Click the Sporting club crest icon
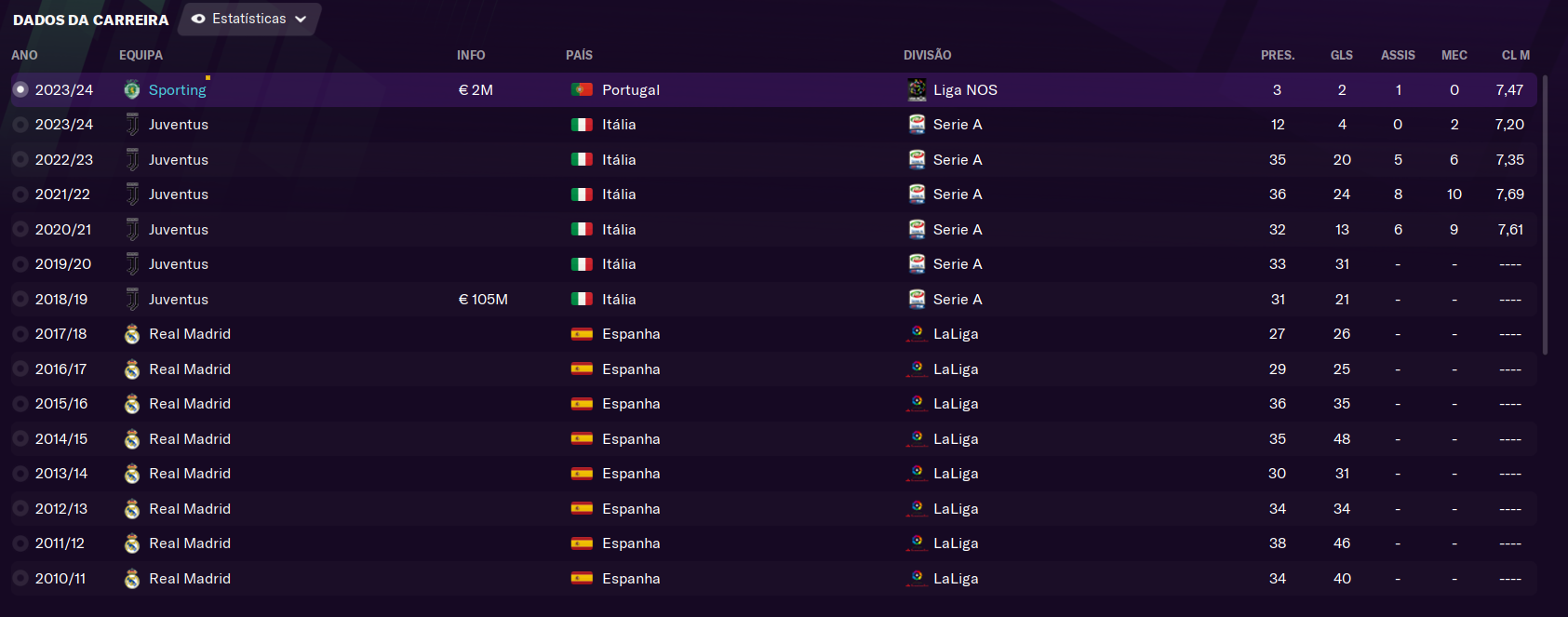Screen dimensions: 1568x617 click(132, 90)
